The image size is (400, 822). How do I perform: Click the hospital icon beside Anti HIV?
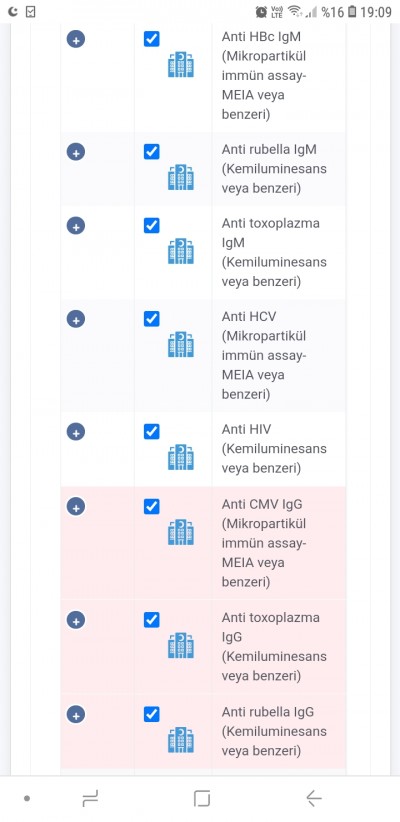point(181,457)
